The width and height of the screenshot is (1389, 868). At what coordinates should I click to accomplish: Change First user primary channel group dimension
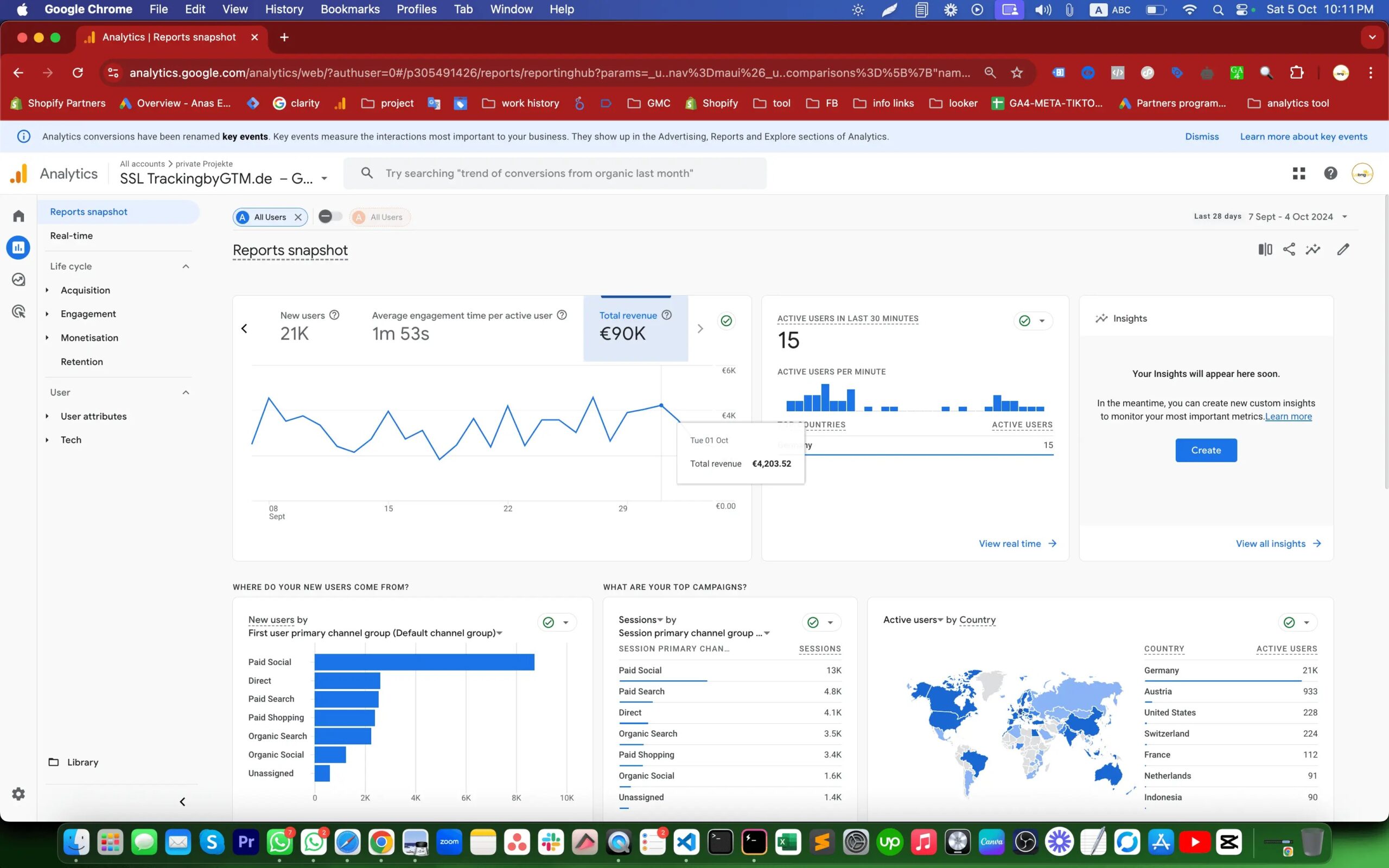pos(375,633)
